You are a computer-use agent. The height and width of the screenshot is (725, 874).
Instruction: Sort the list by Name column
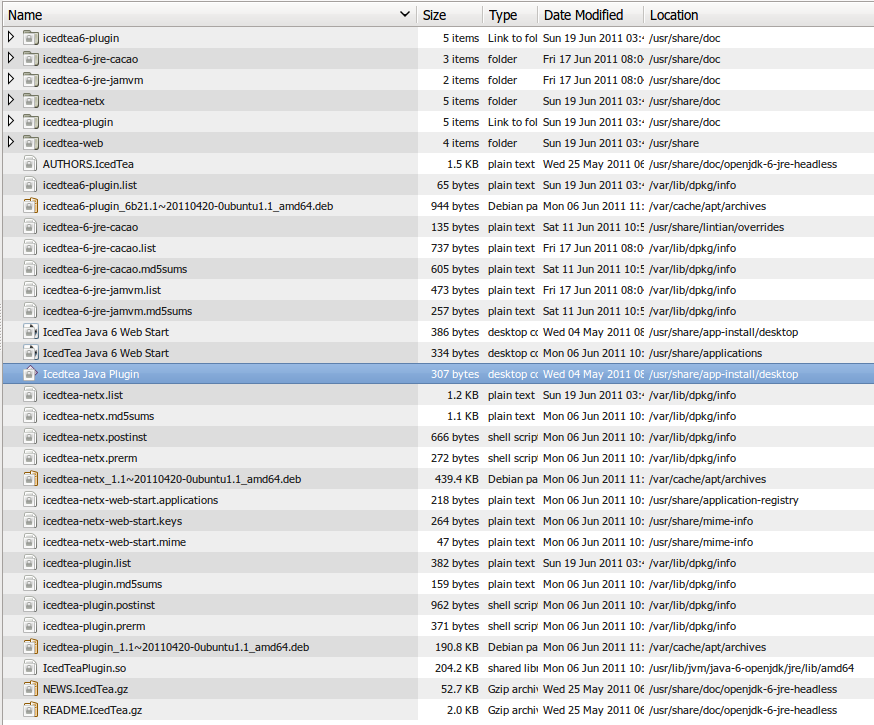pos(200,15)
